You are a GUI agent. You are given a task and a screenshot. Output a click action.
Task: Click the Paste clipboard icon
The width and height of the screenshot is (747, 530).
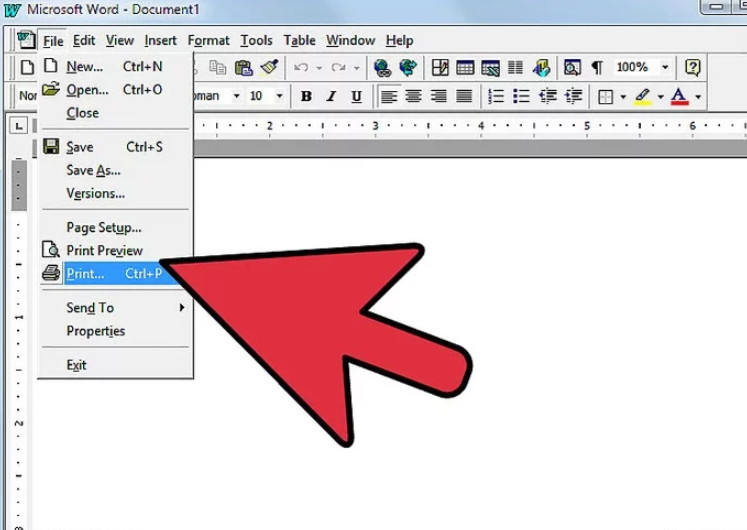pos(243,67)
